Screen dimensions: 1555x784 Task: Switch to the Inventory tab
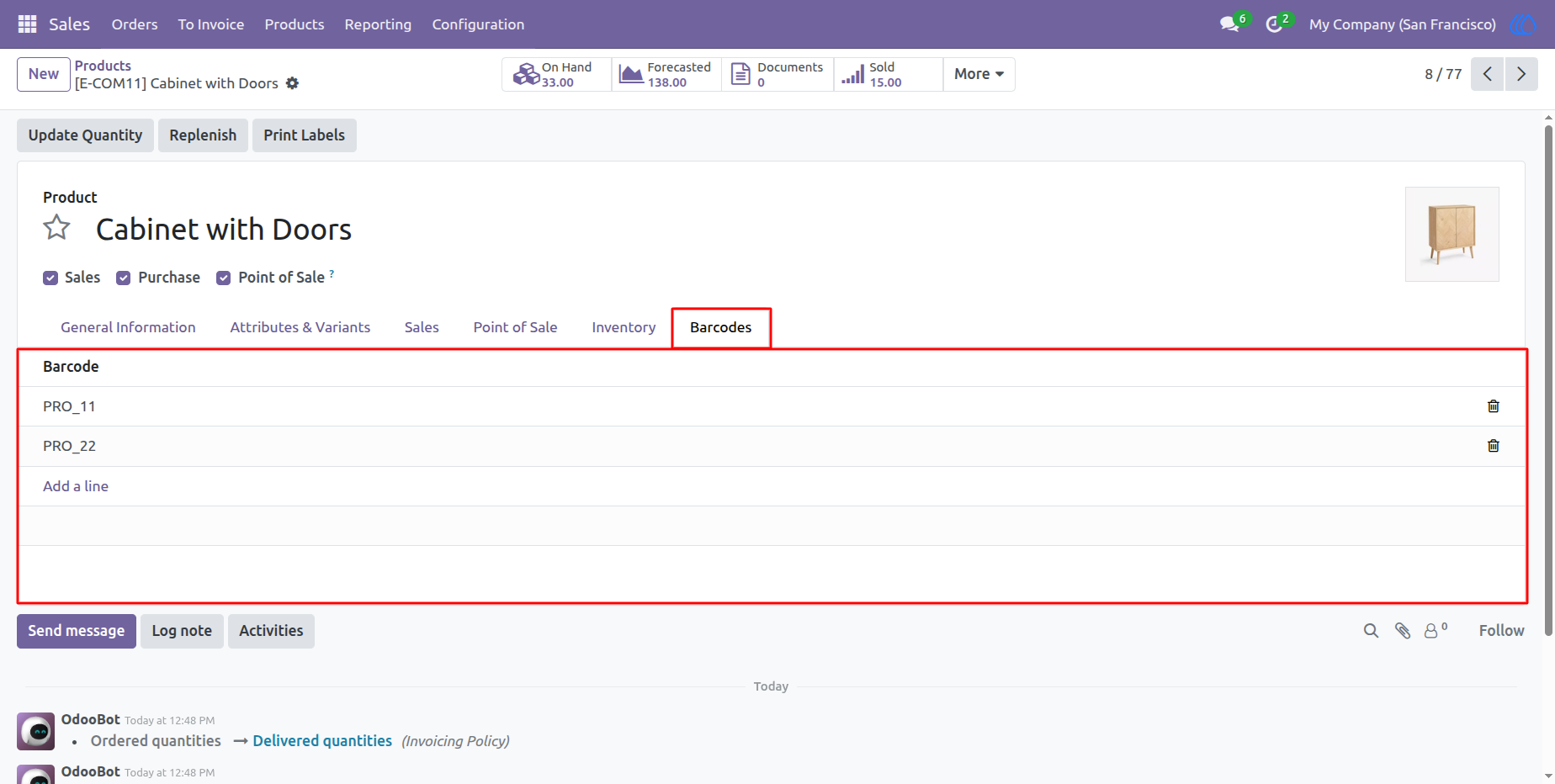pos(624,327)
